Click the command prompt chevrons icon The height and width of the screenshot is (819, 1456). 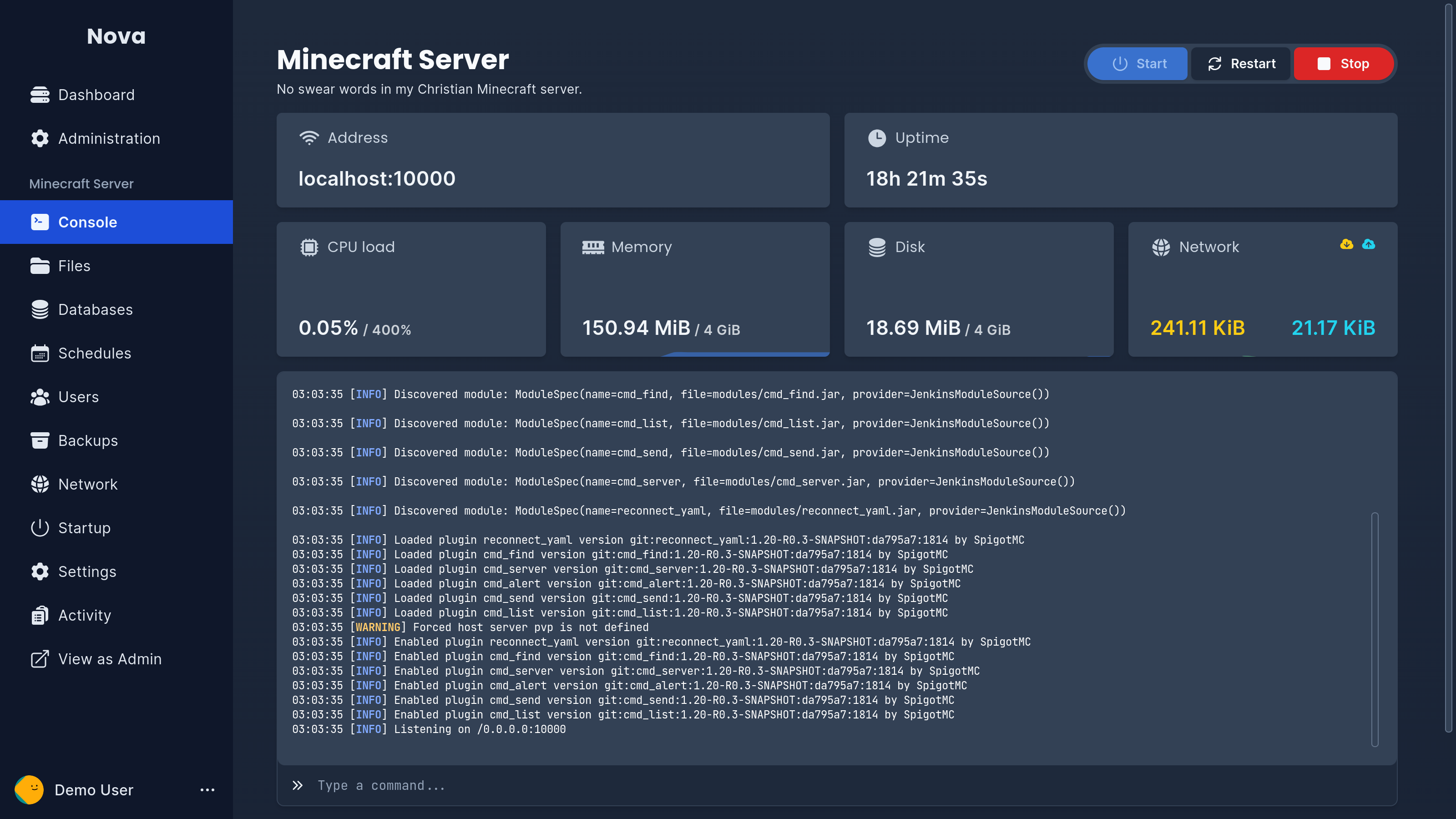coord(297,785)
